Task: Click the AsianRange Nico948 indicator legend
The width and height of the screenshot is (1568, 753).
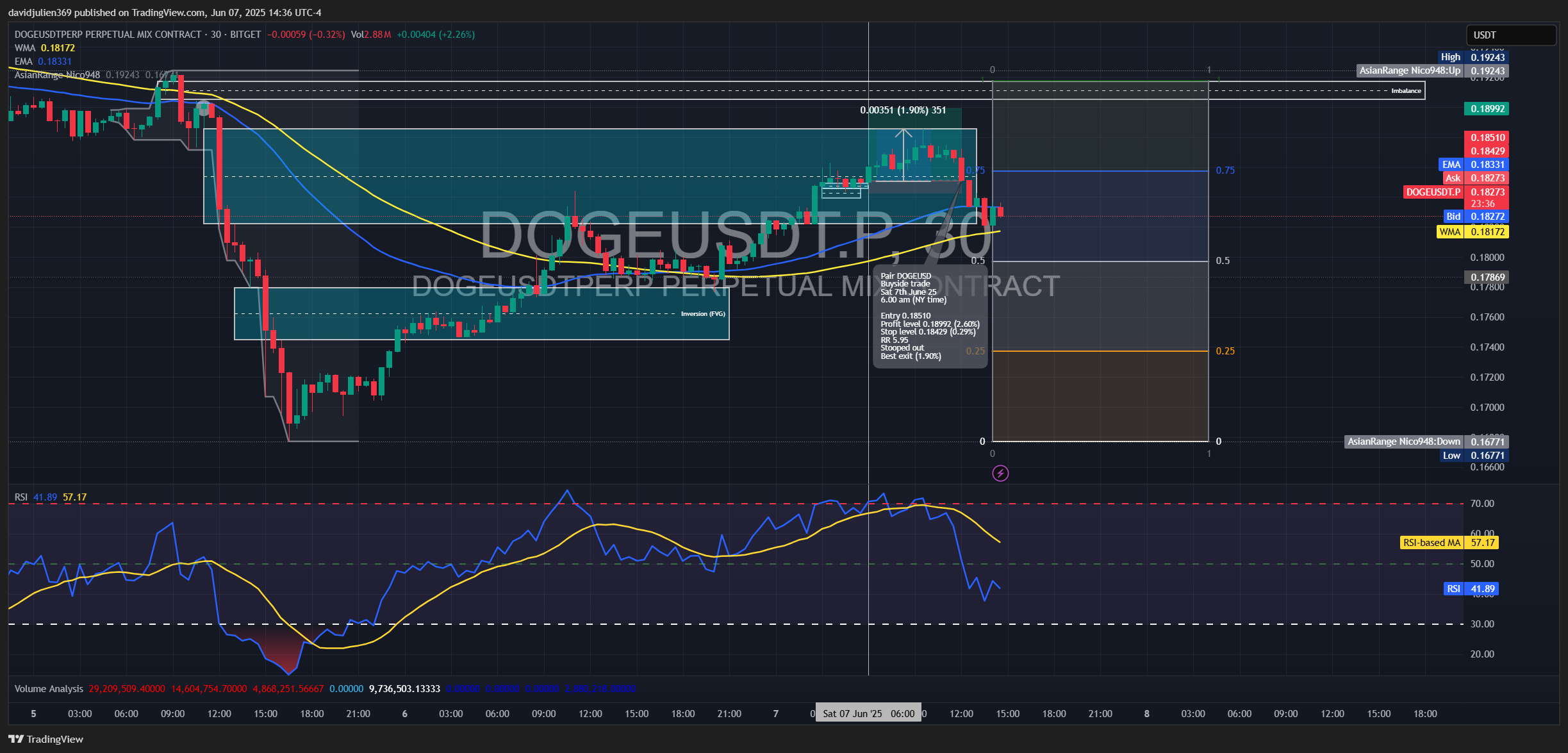Action: coord(57,75)
